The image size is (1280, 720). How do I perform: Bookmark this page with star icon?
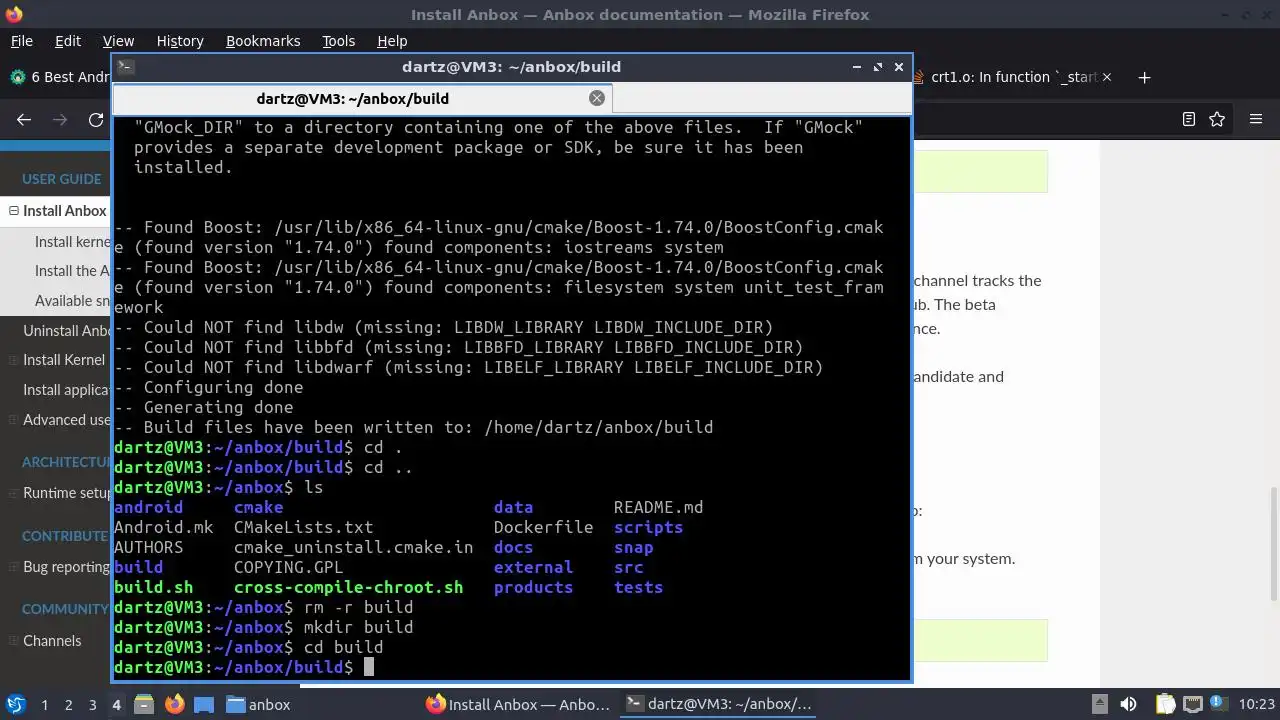[1217, 119]
